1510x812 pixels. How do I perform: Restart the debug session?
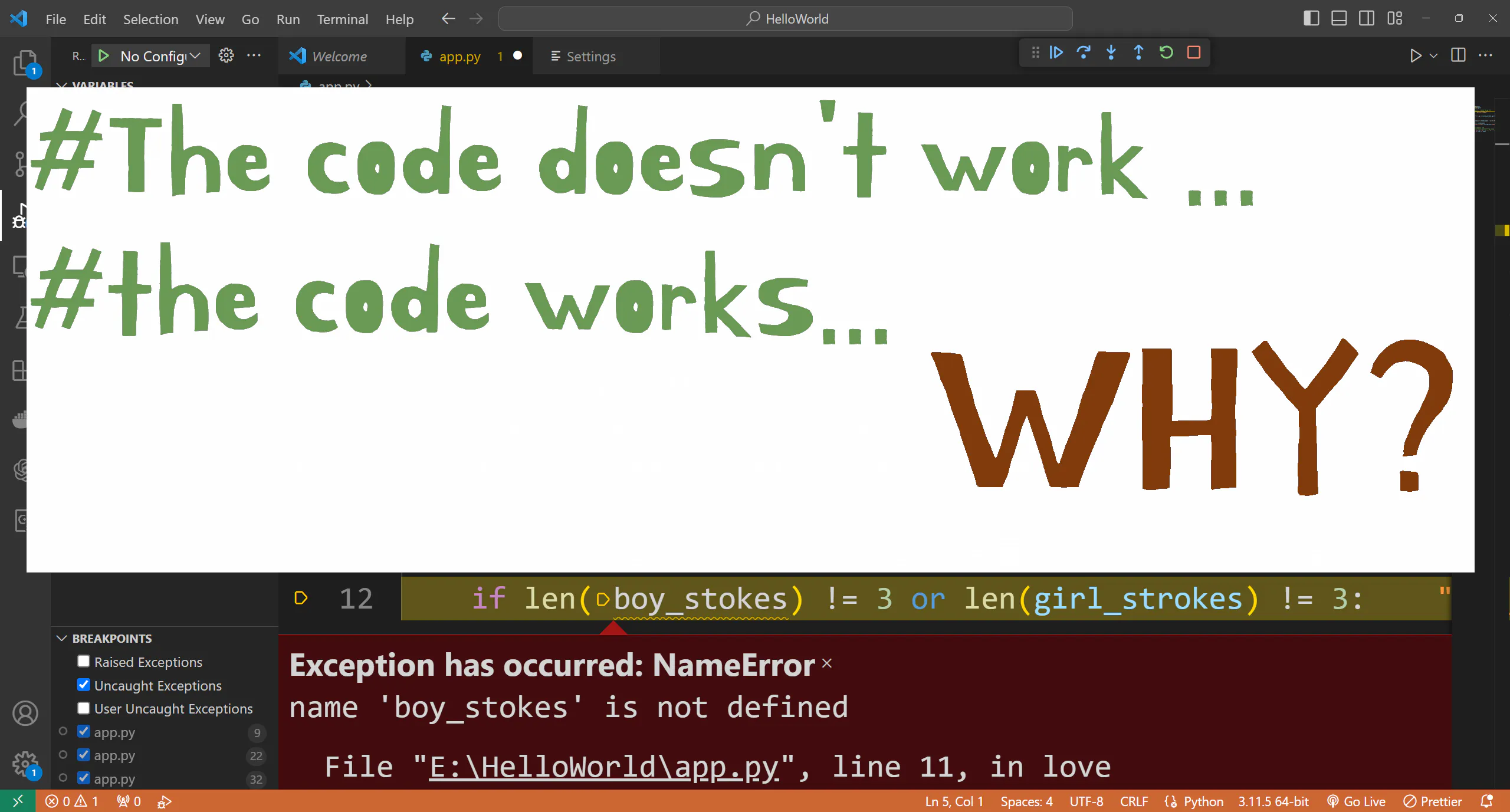(1166, 53)
